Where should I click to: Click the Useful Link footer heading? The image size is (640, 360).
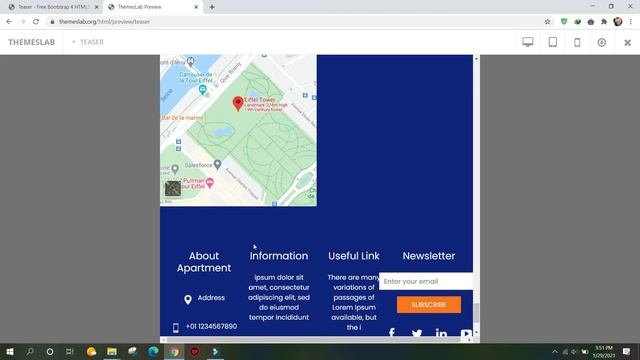pyautogui.click(x=354, y=256)
